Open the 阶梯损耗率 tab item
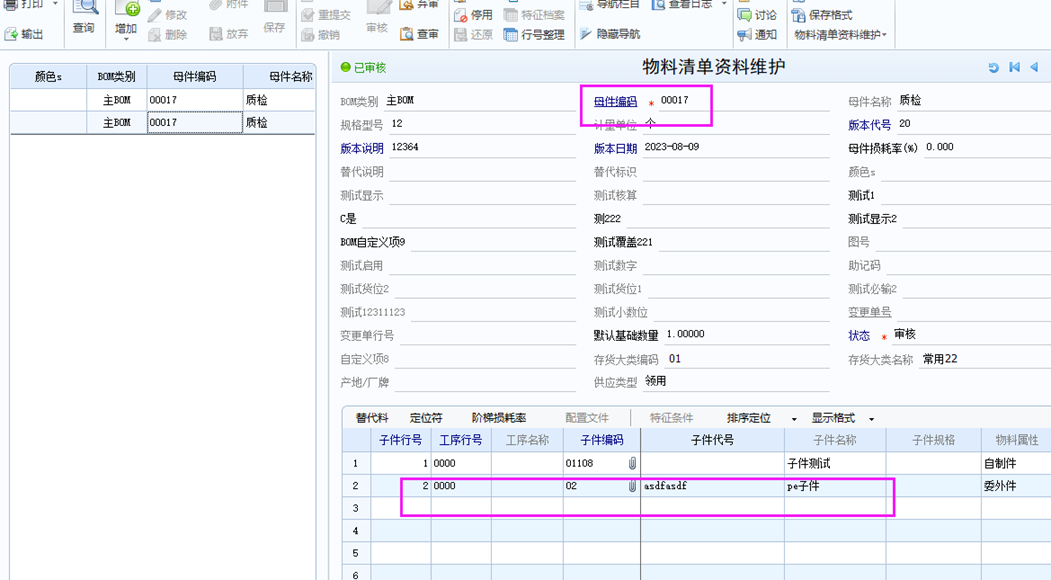Screen dimensions: 1051x580 pos(499,418)
